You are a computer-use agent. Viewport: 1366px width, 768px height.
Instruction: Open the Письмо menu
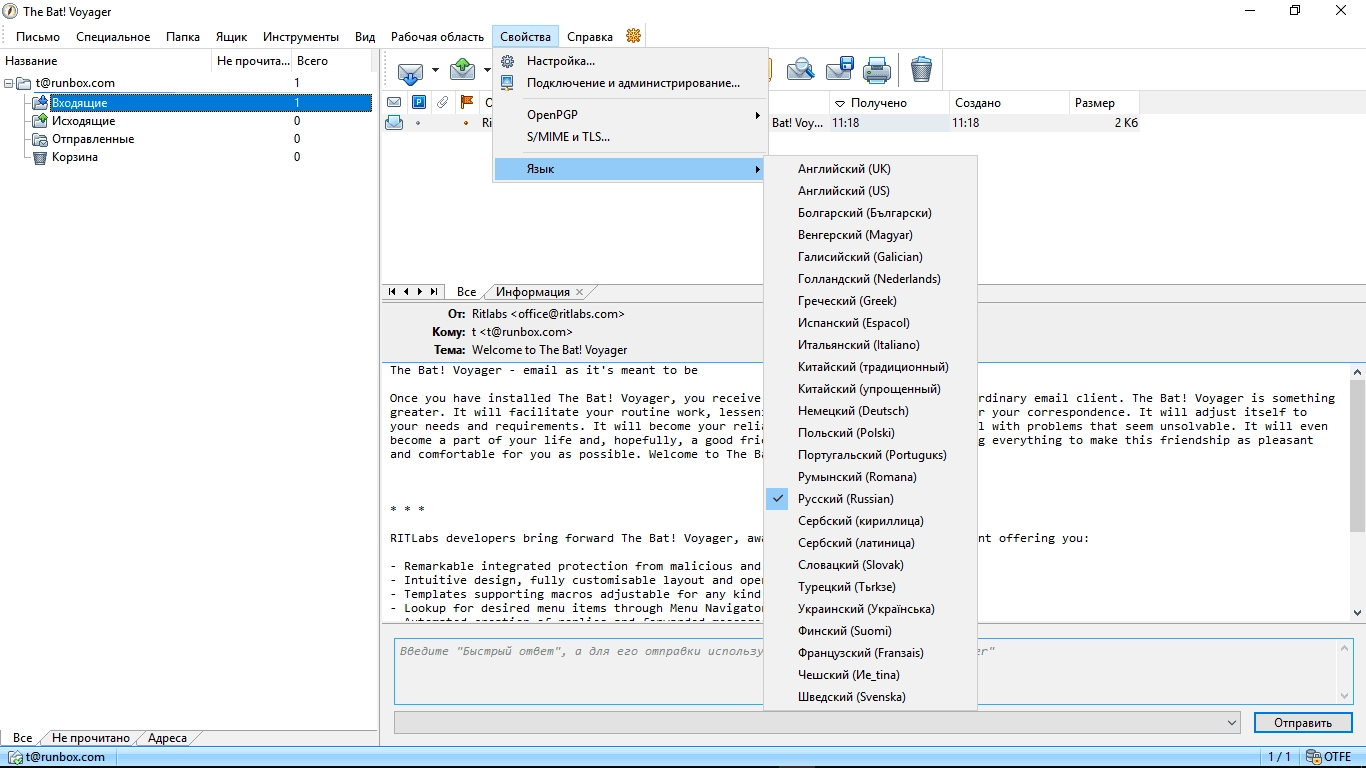pyautogui.click(x=38, y=37)
